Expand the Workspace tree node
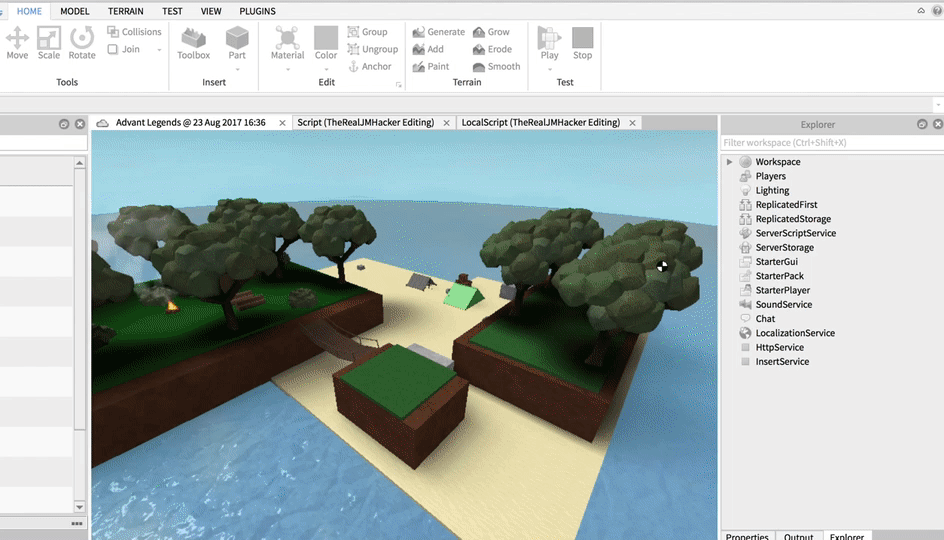 (x=729, y=161)
